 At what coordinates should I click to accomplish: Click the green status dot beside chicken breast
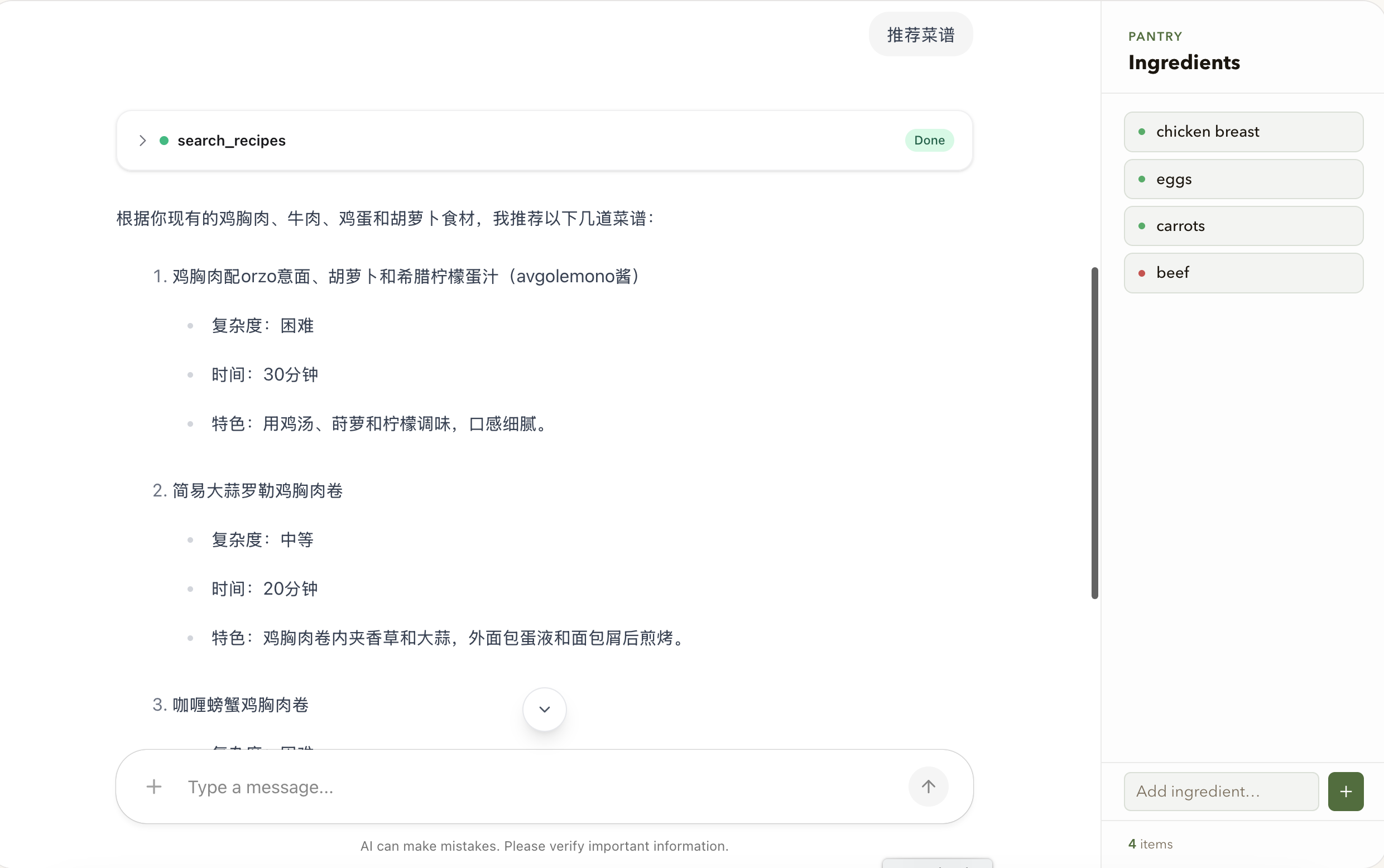(1142, 132)
